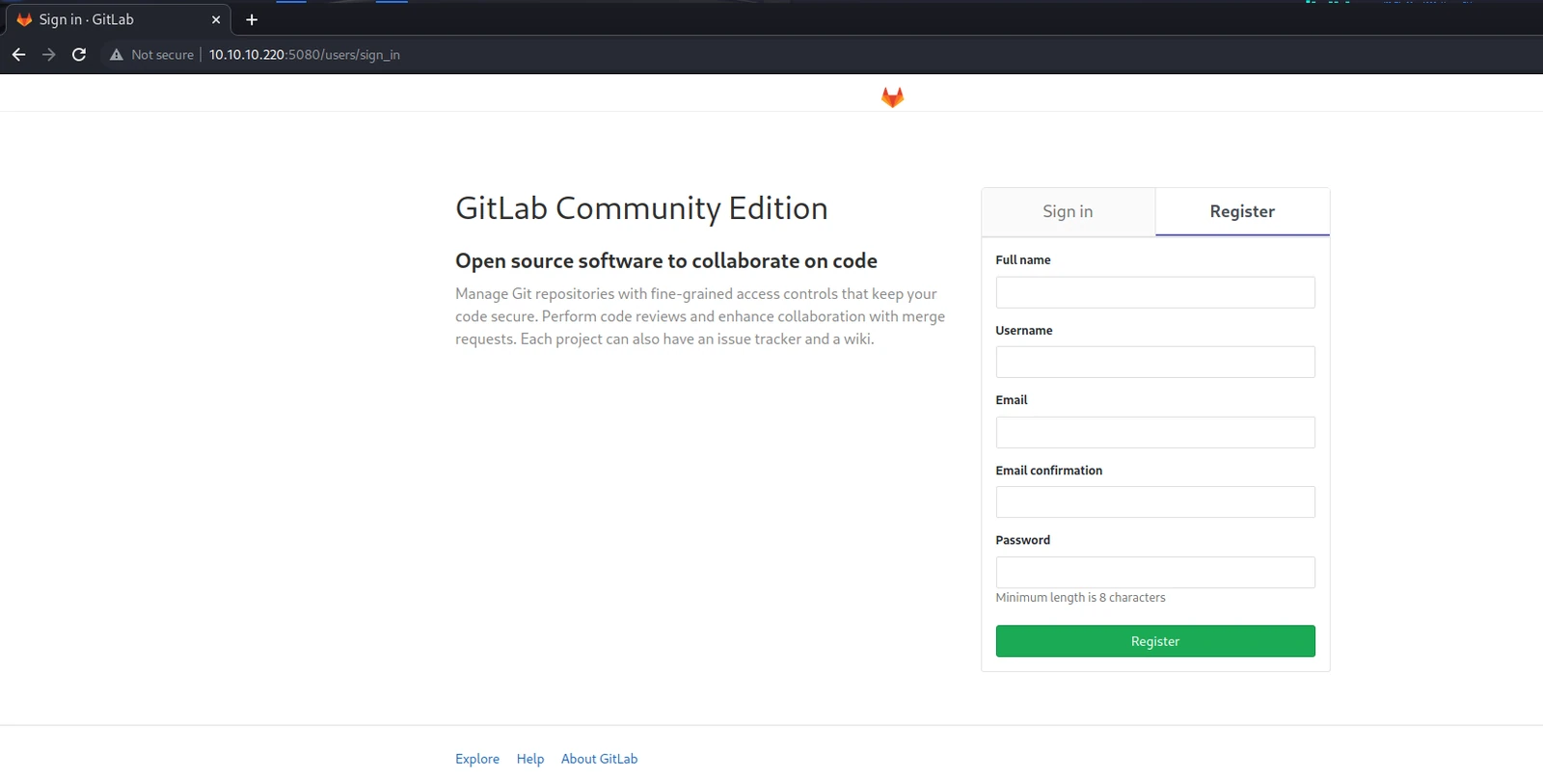
Task: Open the About GitLab link
Action: (x=600, y=759)
